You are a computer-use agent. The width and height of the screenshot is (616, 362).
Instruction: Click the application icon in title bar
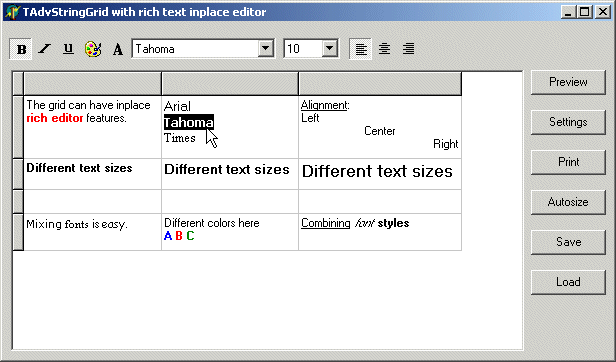pos(13,12)
